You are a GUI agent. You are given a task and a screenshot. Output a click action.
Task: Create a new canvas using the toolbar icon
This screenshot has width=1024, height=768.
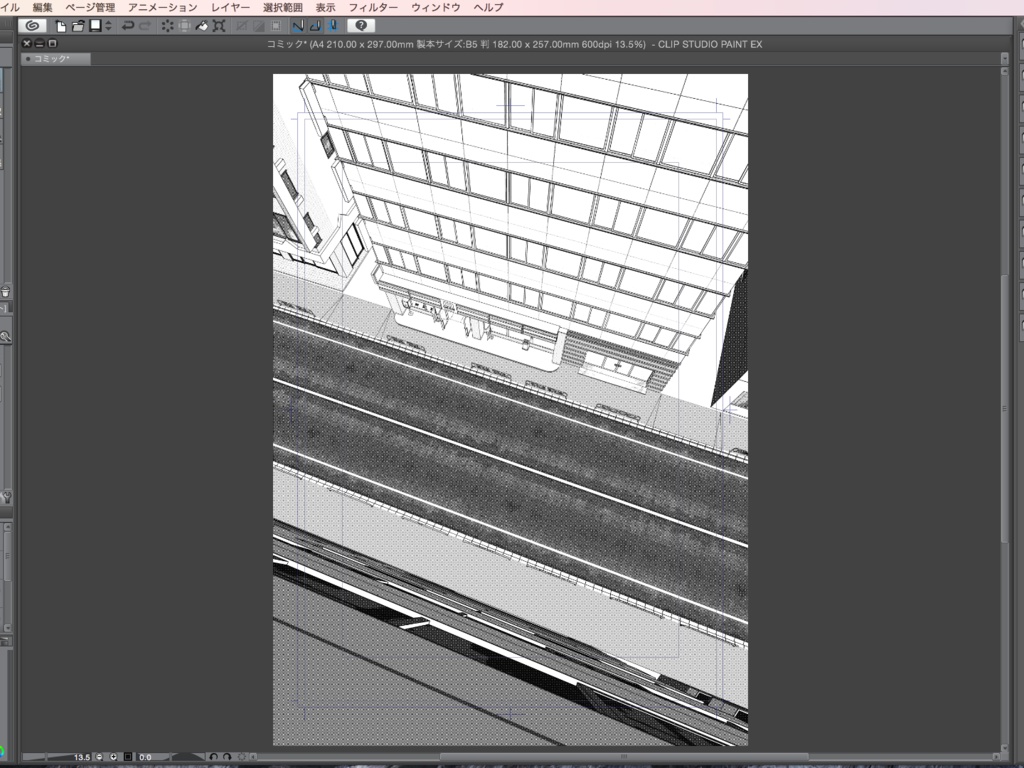[x=59, y=25]
